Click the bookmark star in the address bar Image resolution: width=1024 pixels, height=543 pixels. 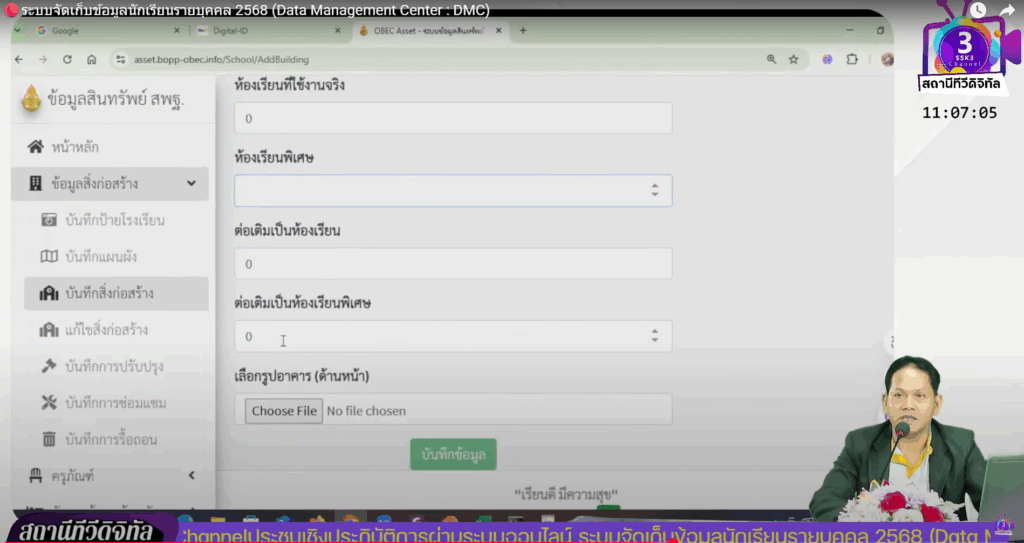point(793,59)
